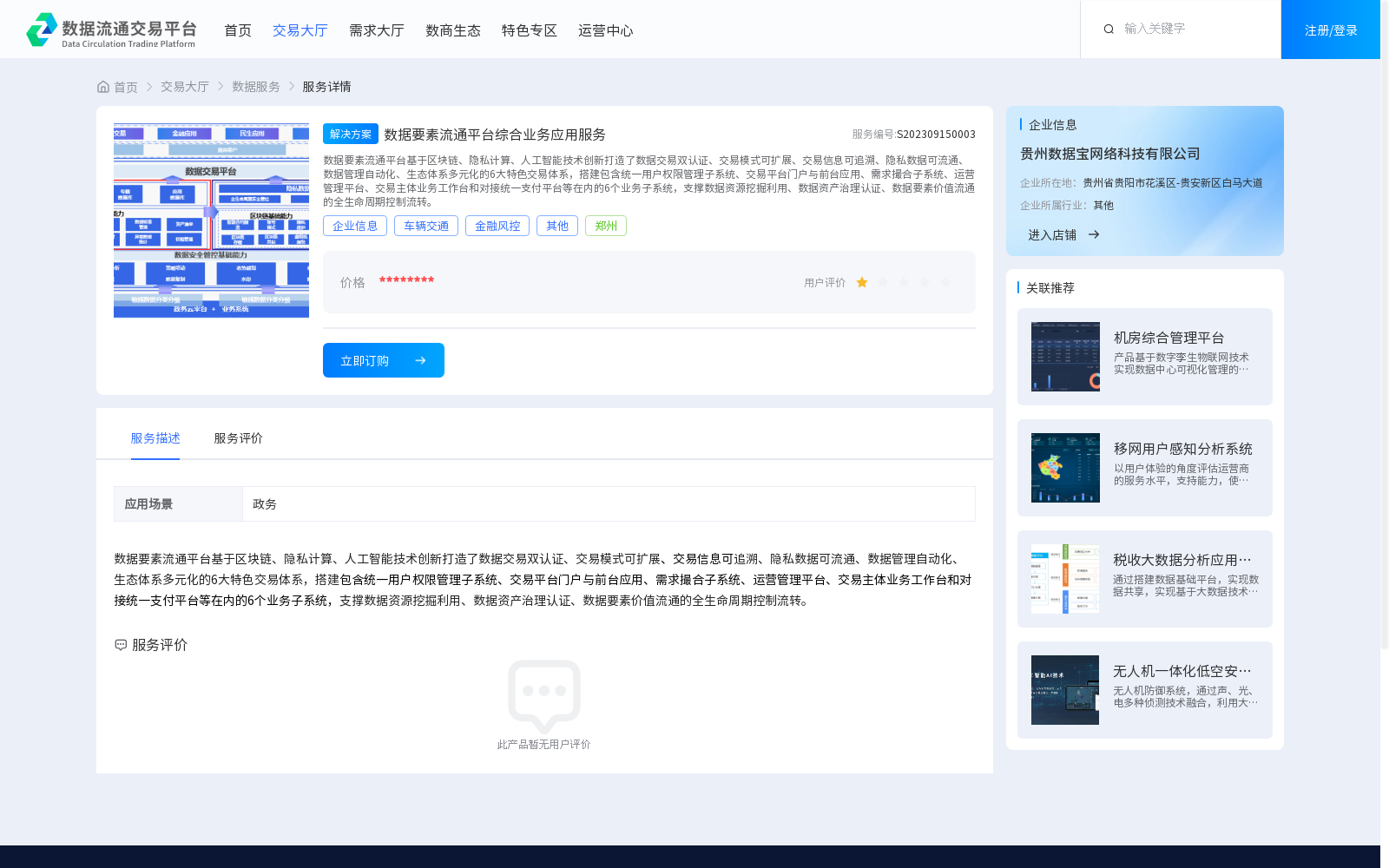Click the second rating star
Viewport: 1389px width, 868px height.
pos(883,282)
